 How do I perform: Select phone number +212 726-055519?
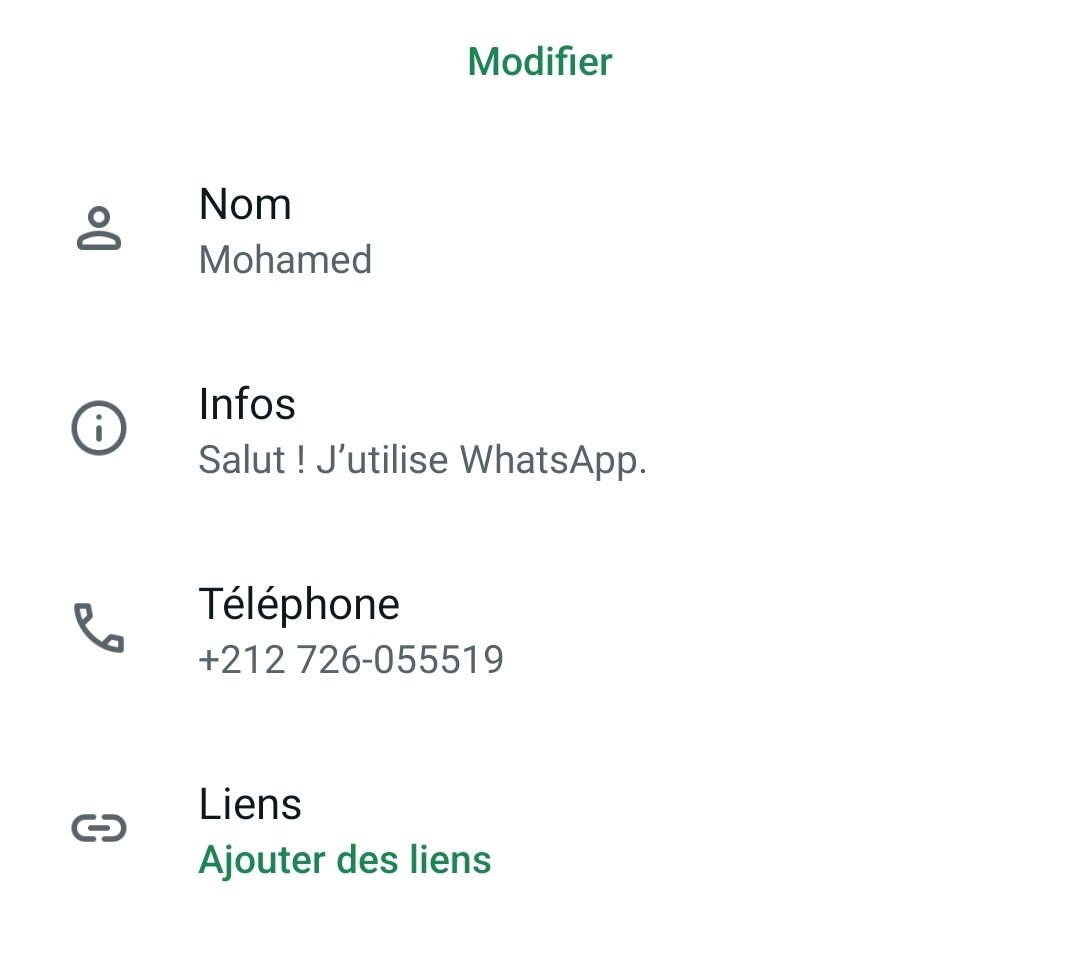pyautogui.click(x=351, y=660)
